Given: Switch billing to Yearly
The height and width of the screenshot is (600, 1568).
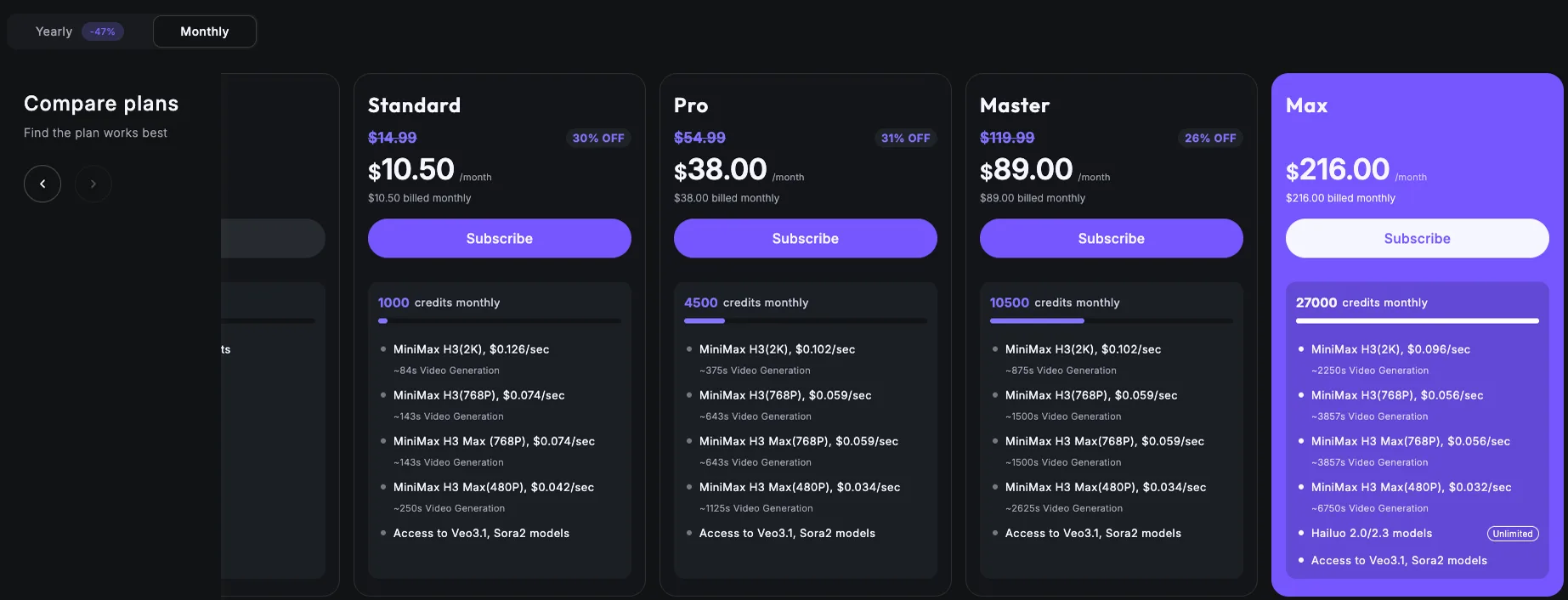Looking at the screenshot, I should point(79,31).
